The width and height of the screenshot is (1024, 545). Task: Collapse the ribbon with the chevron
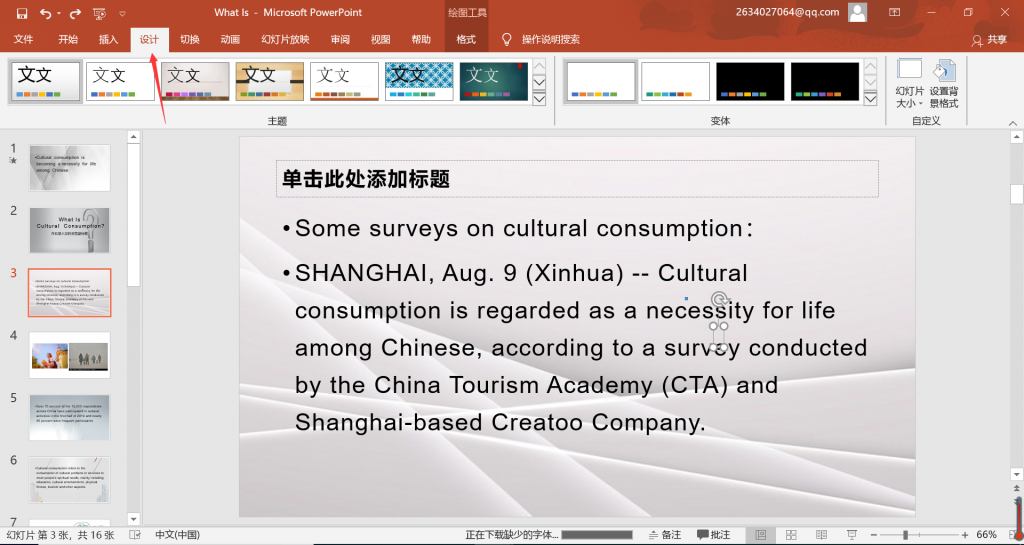click(x=1013, y=123)
